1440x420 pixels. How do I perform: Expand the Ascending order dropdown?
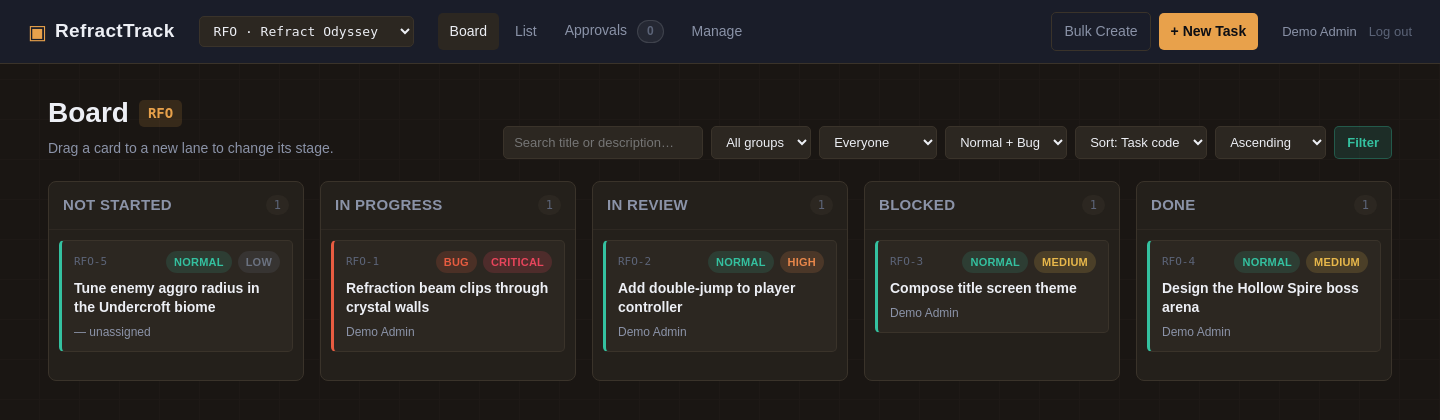tap(1270, 142)
